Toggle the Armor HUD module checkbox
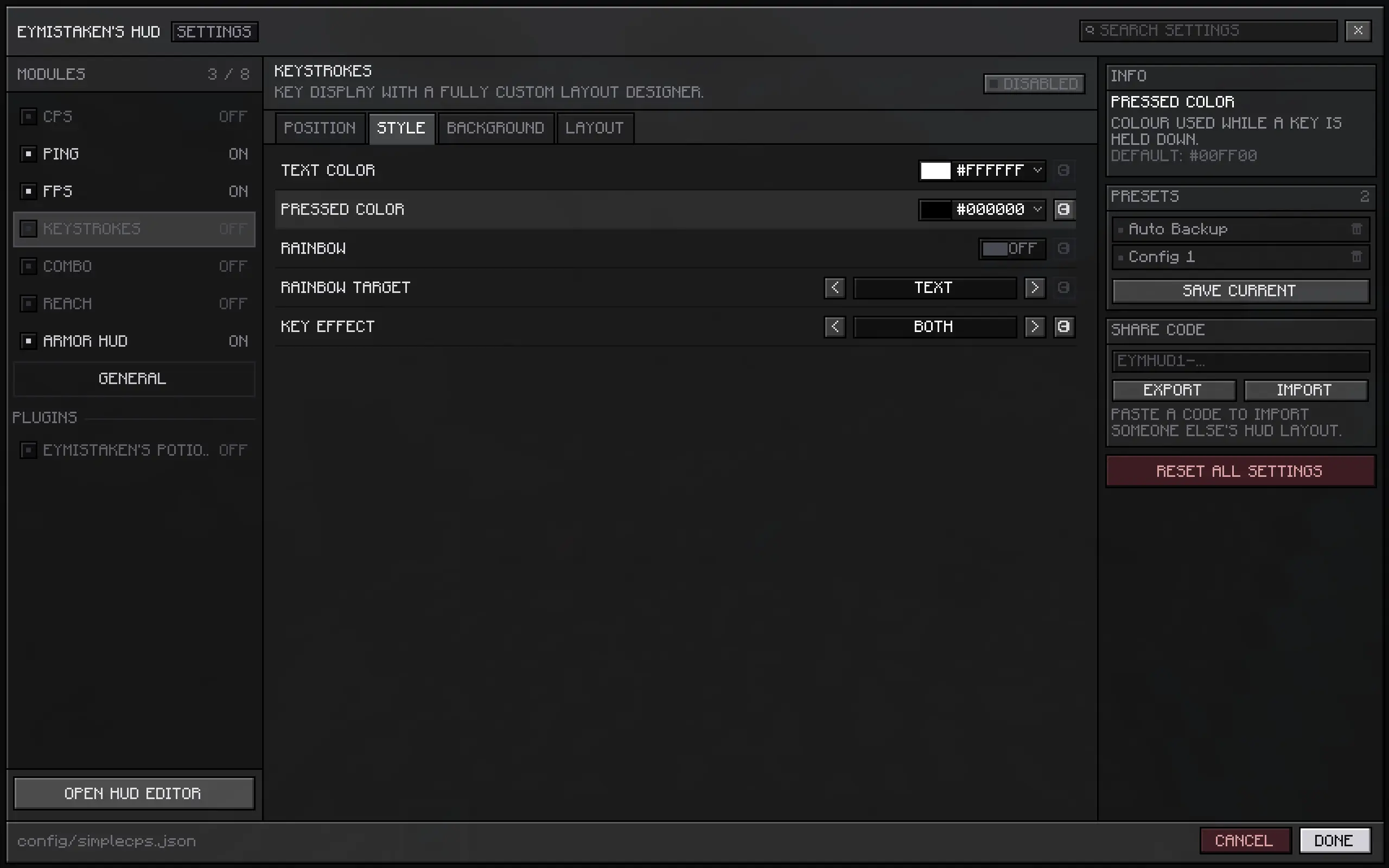This screenshot has height=868, width=1389. 28,341
